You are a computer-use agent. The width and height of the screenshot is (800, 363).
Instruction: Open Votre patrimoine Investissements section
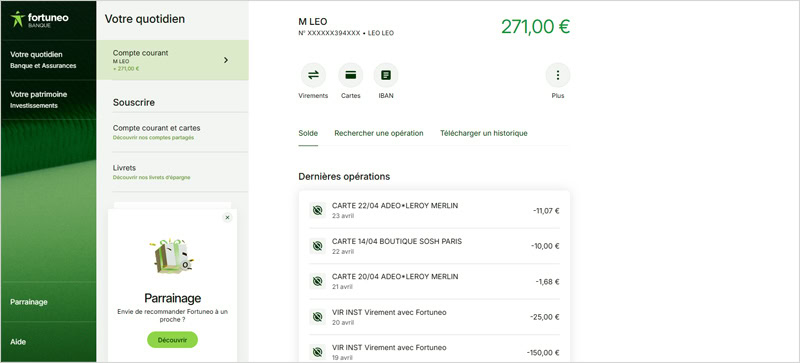coord(48,100)
